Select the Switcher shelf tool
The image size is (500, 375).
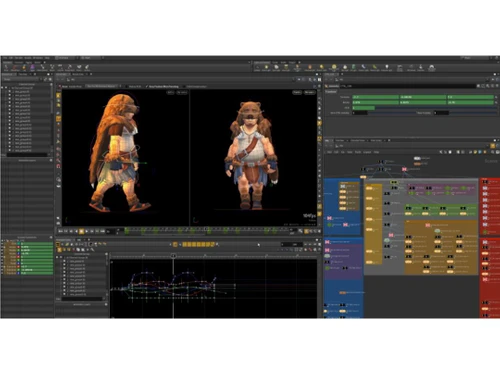pyautogui.click(x=421, y=68)
